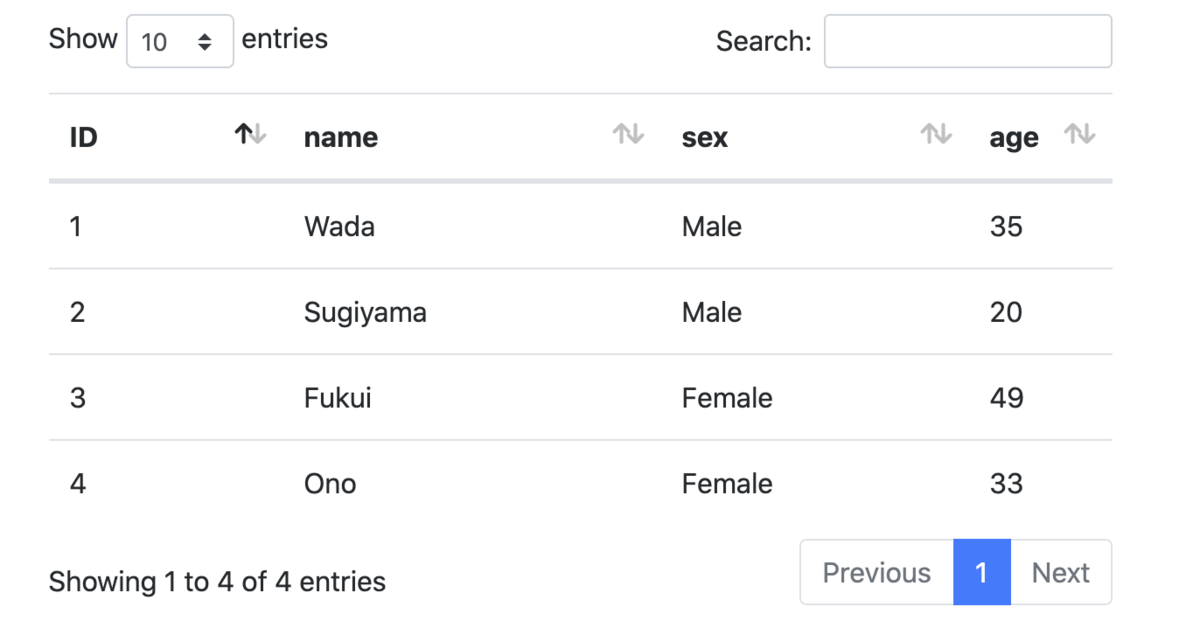1200x621 pixels.
Task: Select page 1 in pagination
Action: 982,572
